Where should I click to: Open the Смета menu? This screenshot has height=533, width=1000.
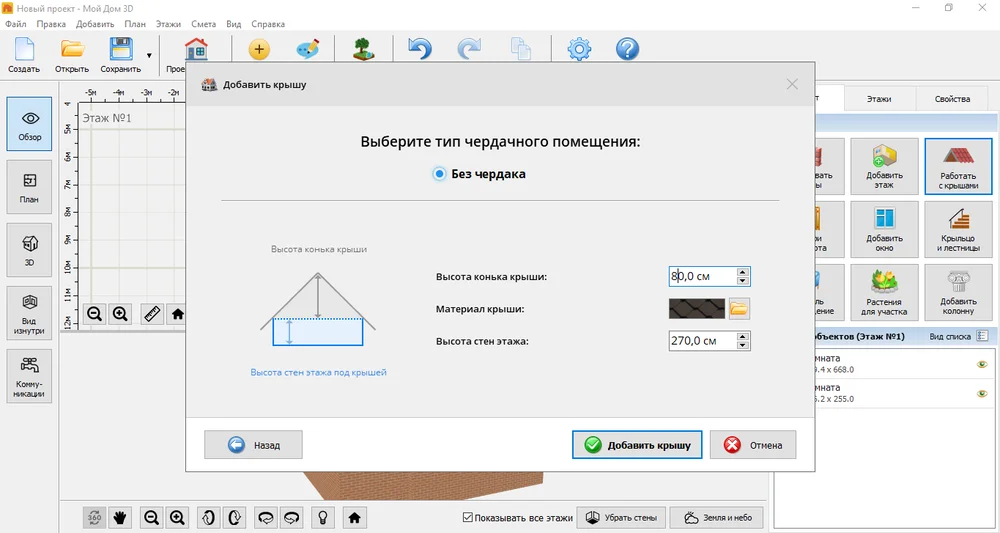point(203,24)
